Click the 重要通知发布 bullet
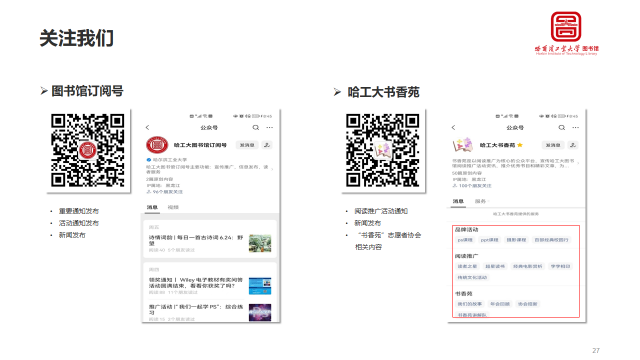This screenshot has height=360, width=640. (x=79, y=211)
